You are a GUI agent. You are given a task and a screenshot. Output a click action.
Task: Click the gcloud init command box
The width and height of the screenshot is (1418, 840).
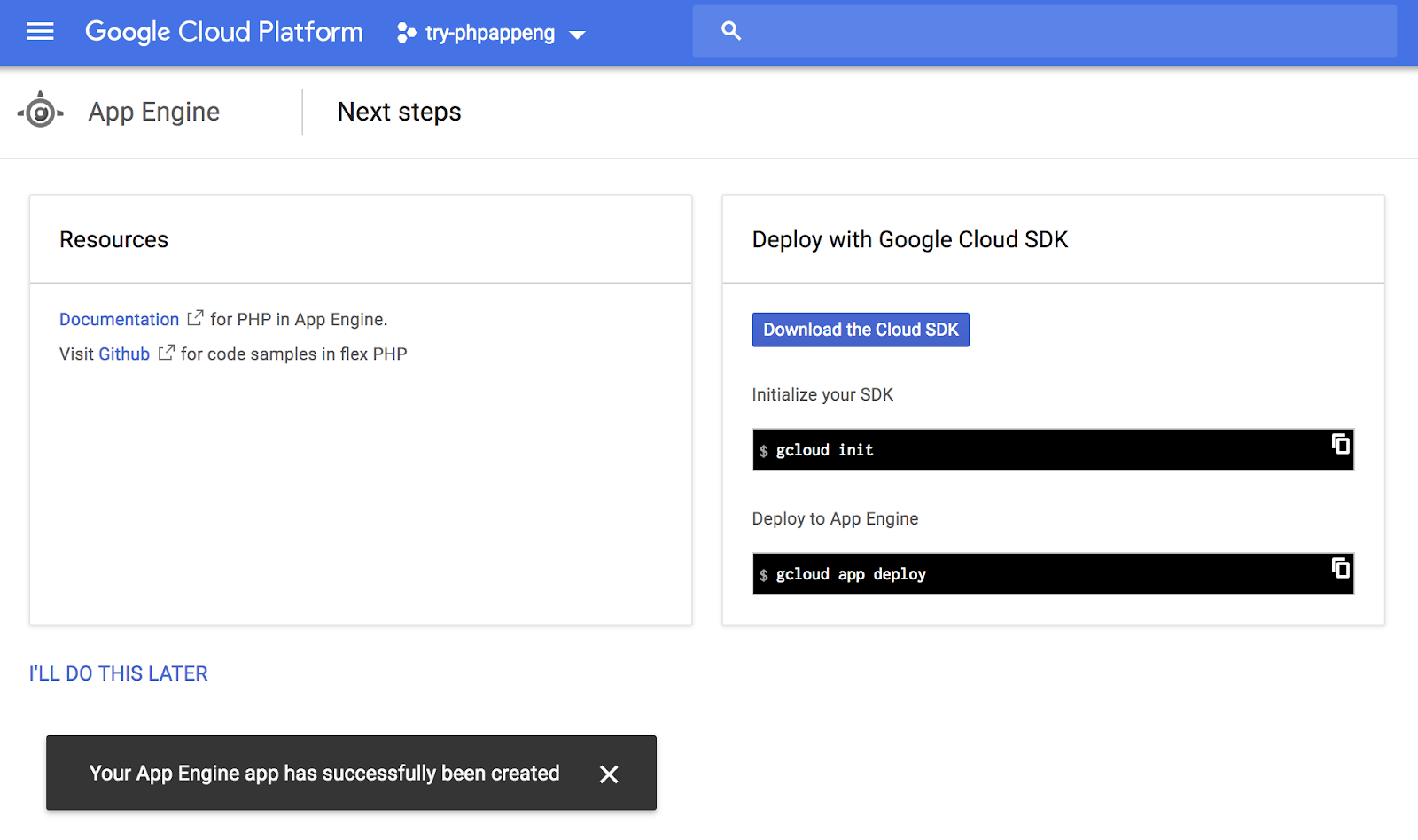(x=1037, y=450)
